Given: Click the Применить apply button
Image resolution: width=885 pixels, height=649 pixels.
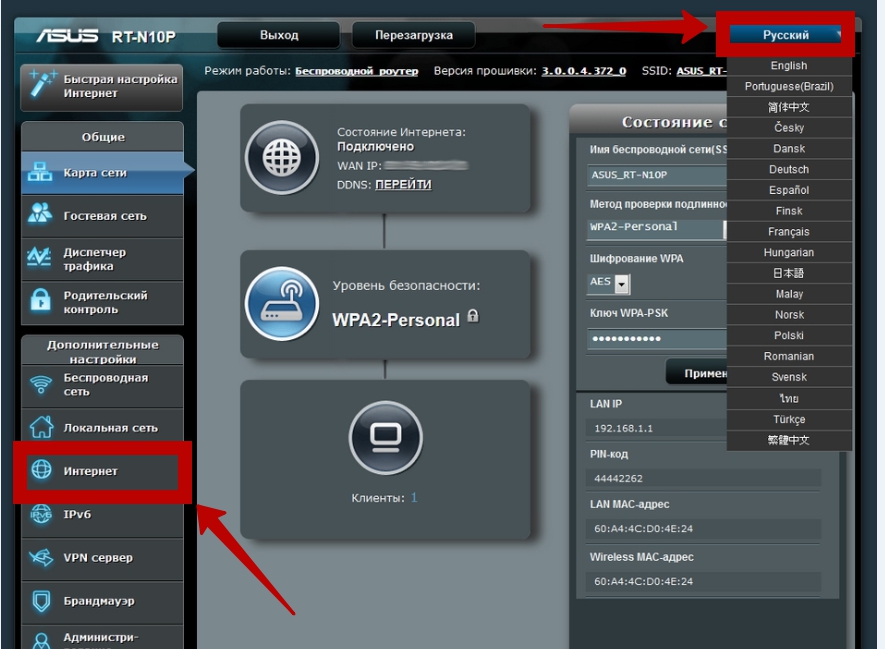Looking at the screenshot, I should (698, 372).
